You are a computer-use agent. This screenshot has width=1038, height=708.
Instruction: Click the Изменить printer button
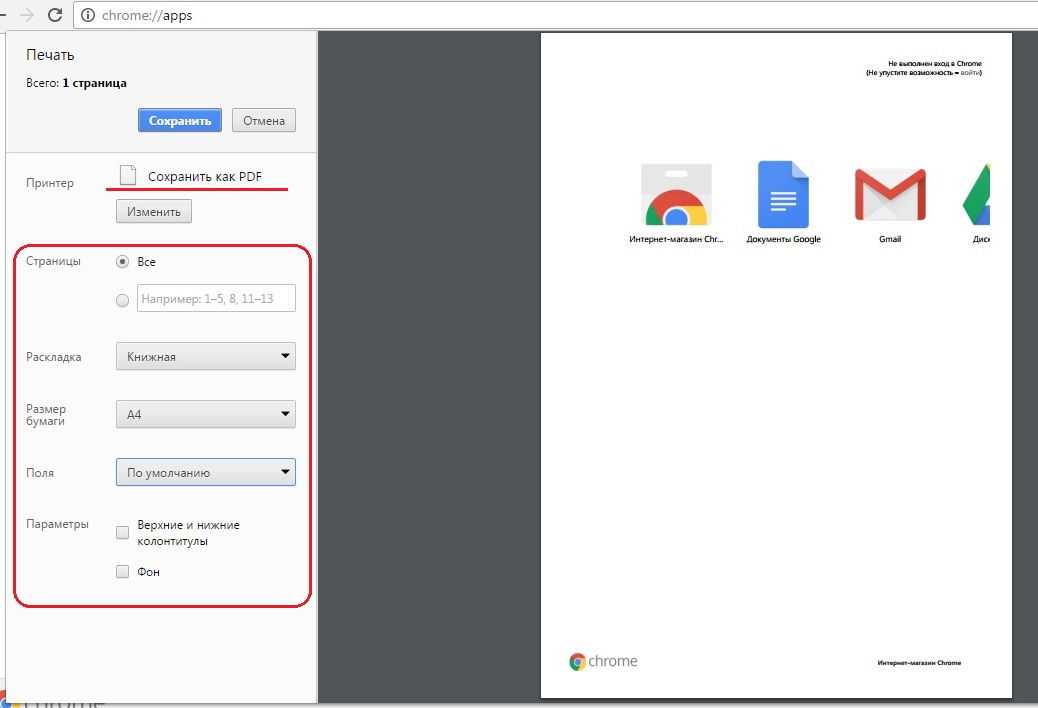click(154, 212)
